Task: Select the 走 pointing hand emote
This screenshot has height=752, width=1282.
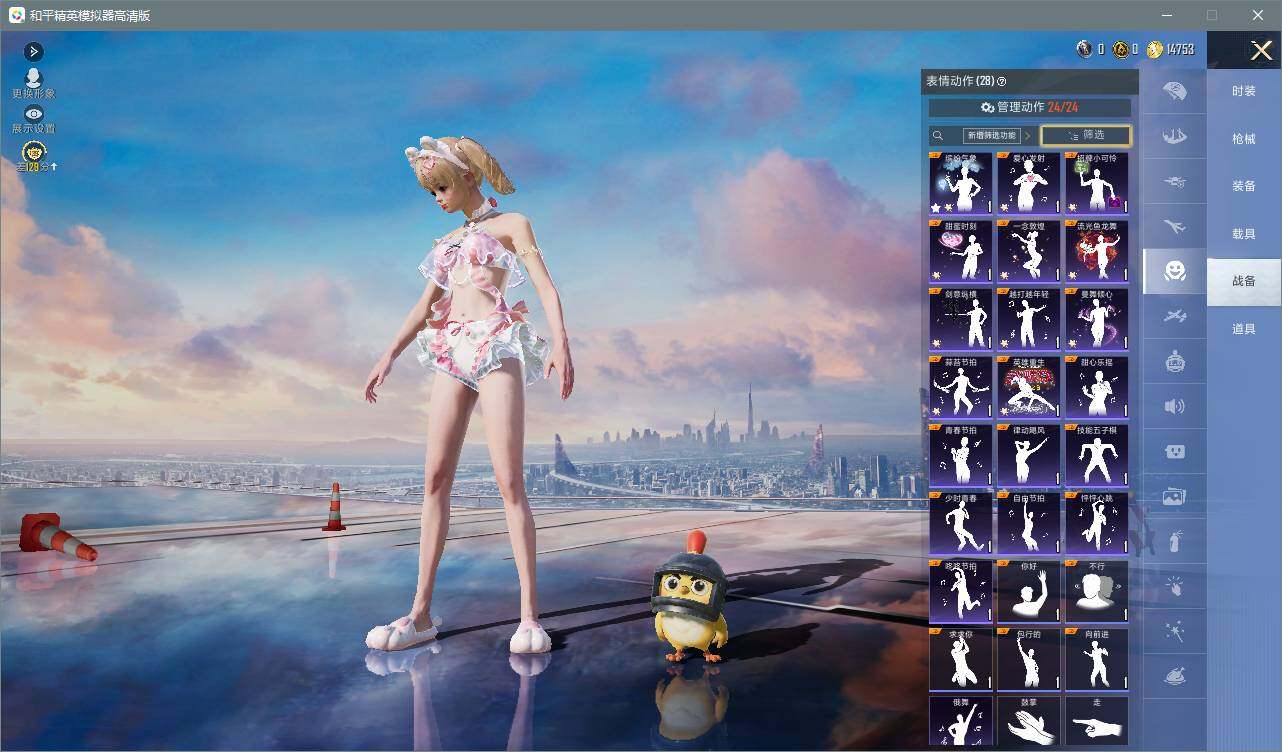Action: pyautogui.click(x=1096, y=720)
